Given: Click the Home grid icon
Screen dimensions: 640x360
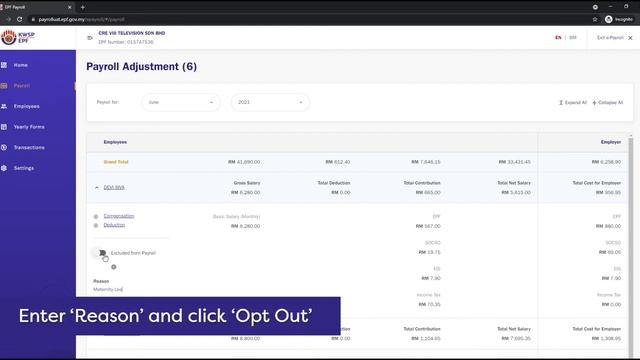Looking at the screenshot, I should coord(4,65).
